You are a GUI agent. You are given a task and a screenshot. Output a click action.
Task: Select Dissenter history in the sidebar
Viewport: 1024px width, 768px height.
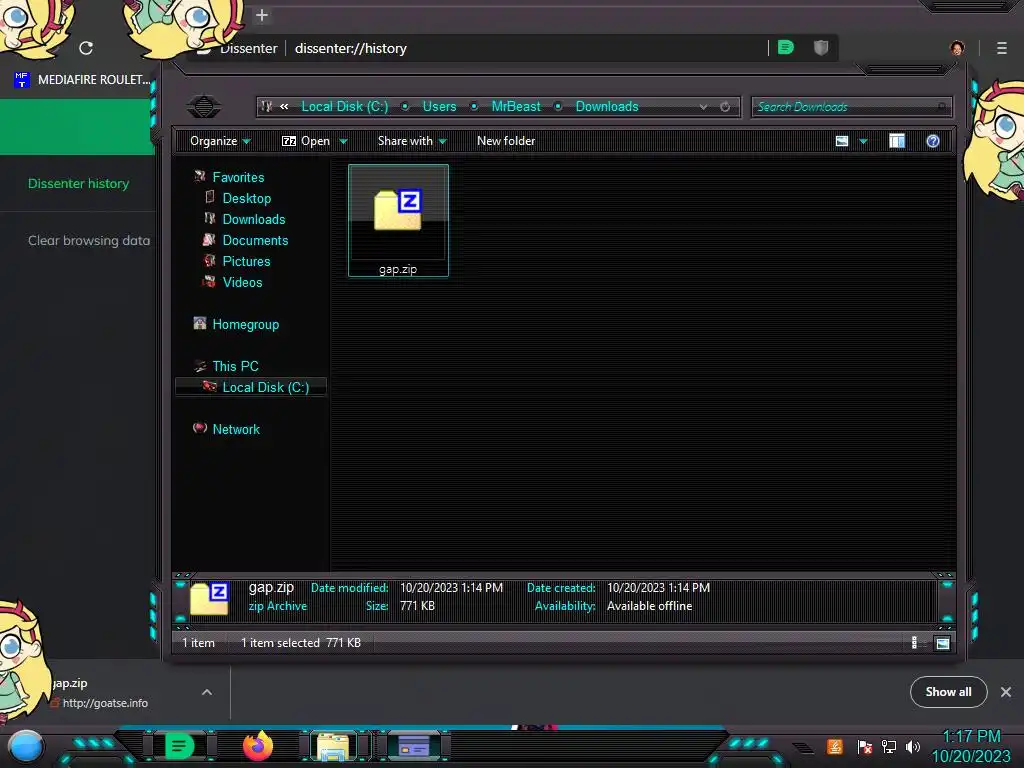click(78, 184)
